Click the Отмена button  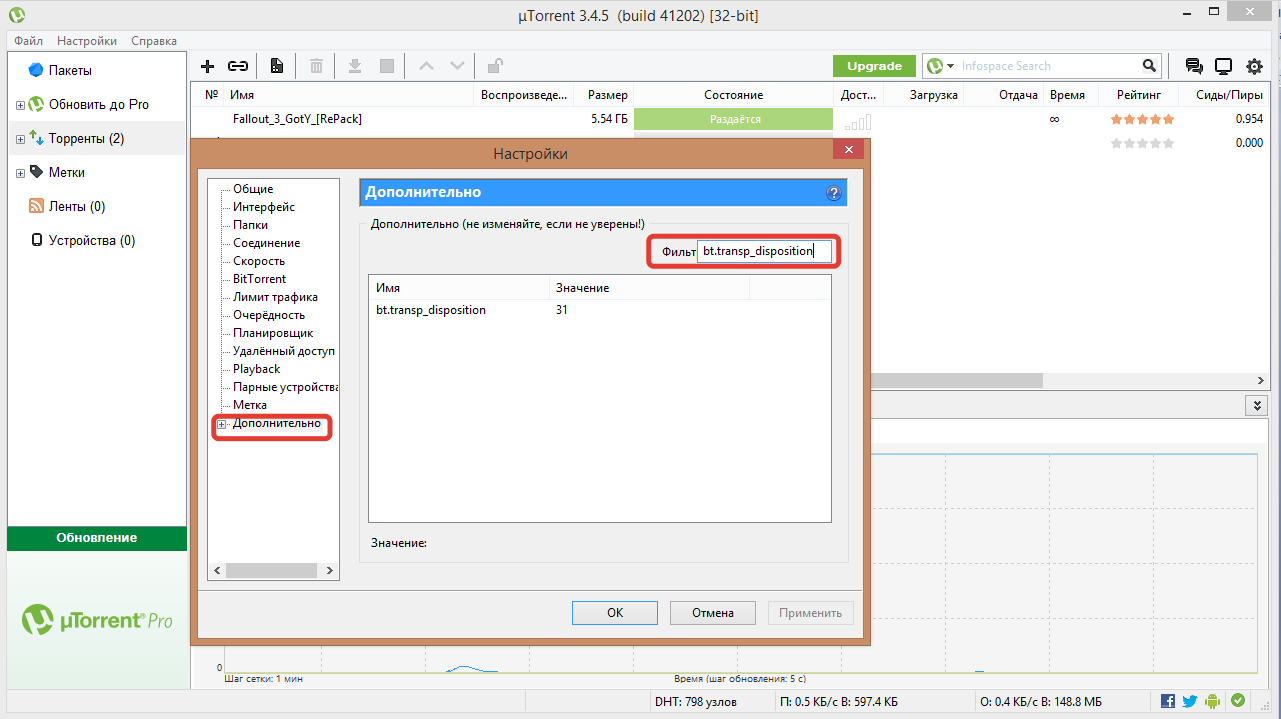click(712, 613)
